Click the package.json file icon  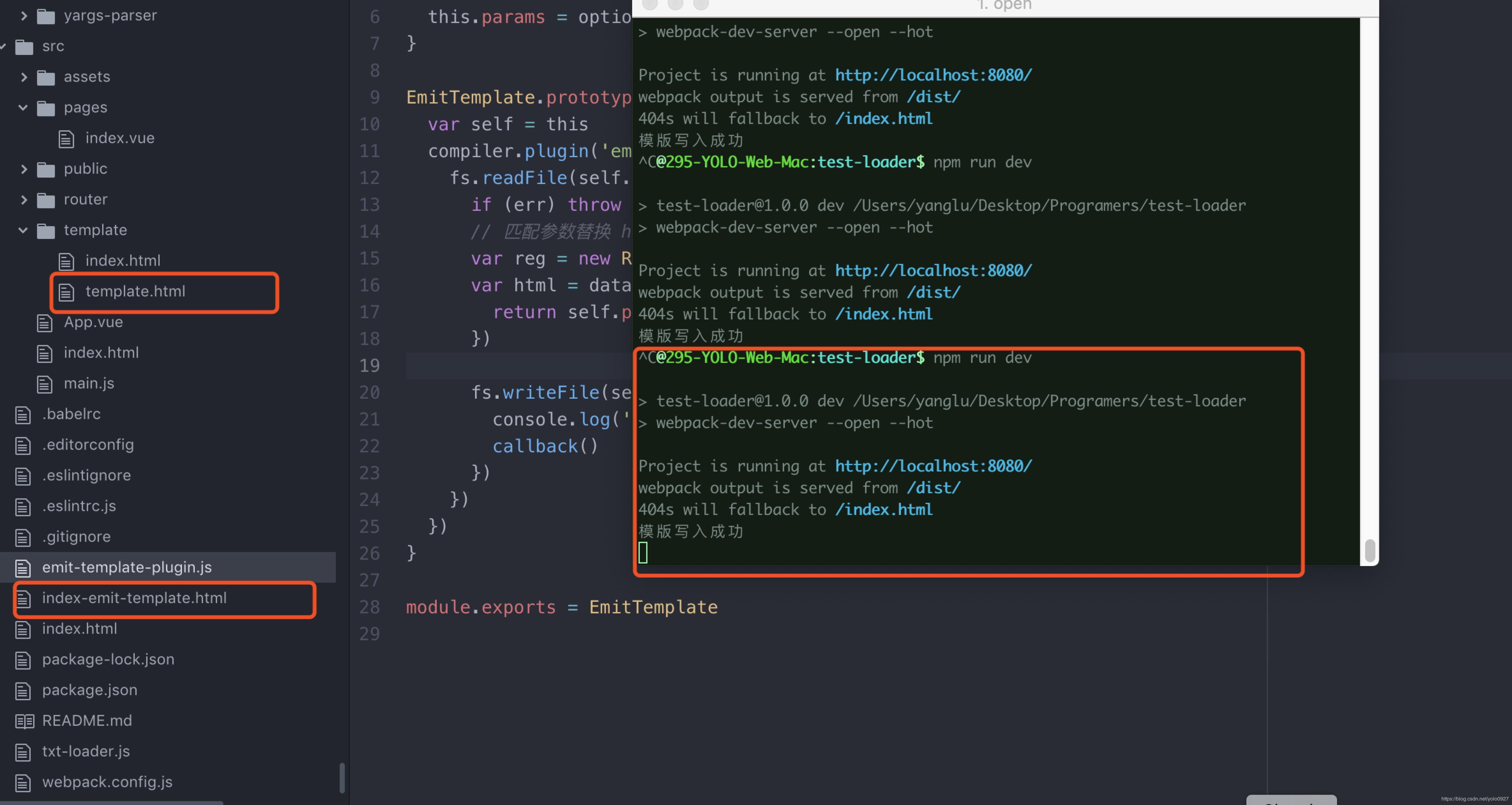(x=24, y=690)
